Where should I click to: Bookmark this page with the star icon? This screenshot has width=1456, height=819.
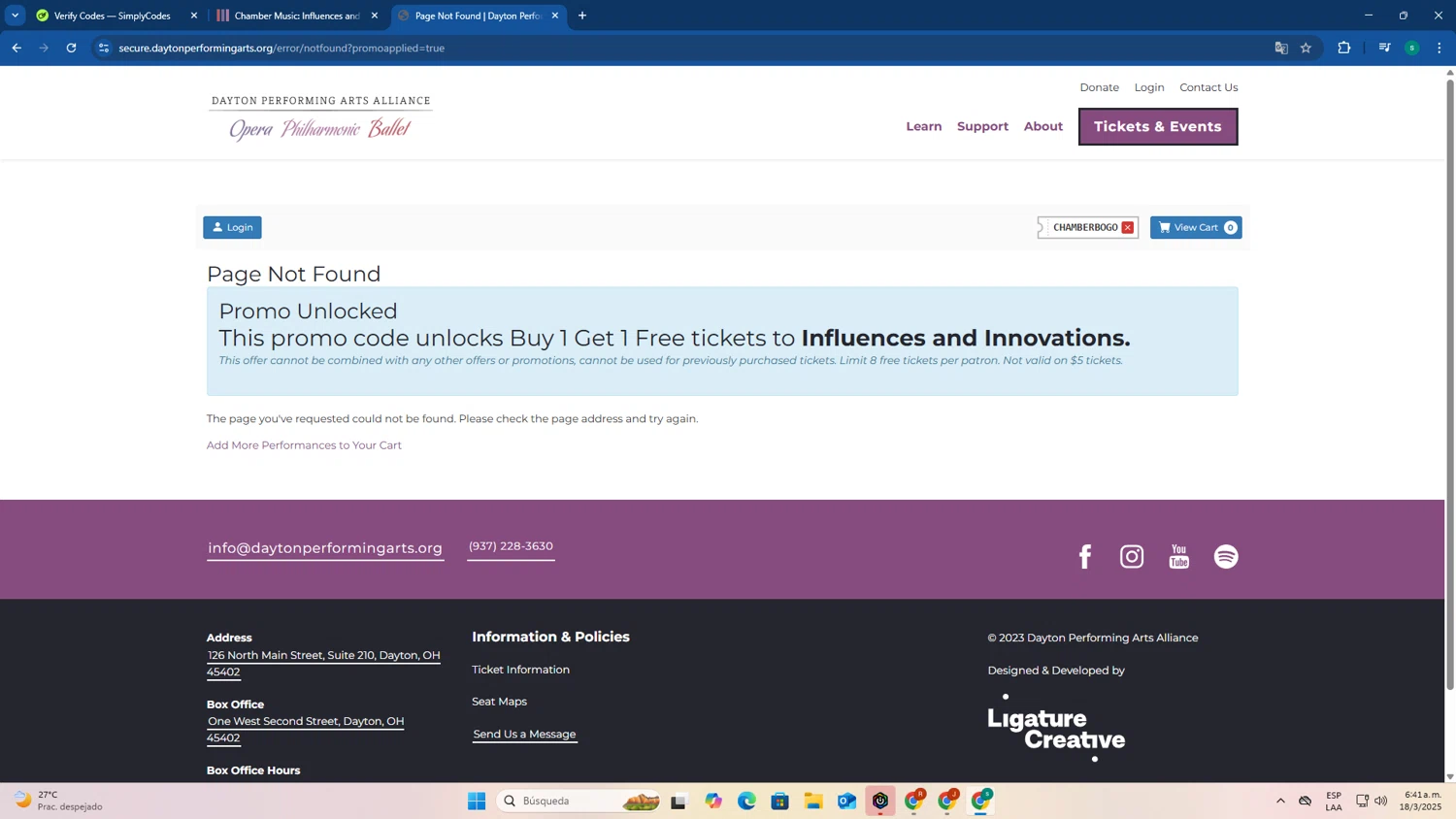point(1307,48)
